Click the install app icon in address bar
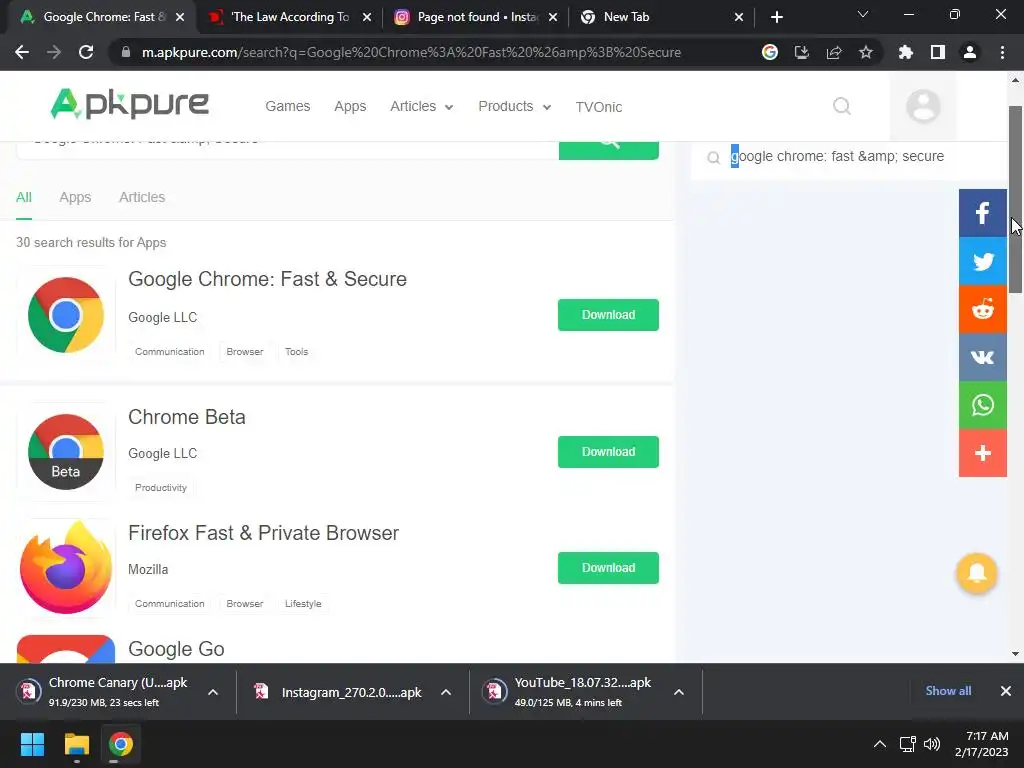Image resolution: width=1024 pixels, height=768 pixels. [801, 52]
